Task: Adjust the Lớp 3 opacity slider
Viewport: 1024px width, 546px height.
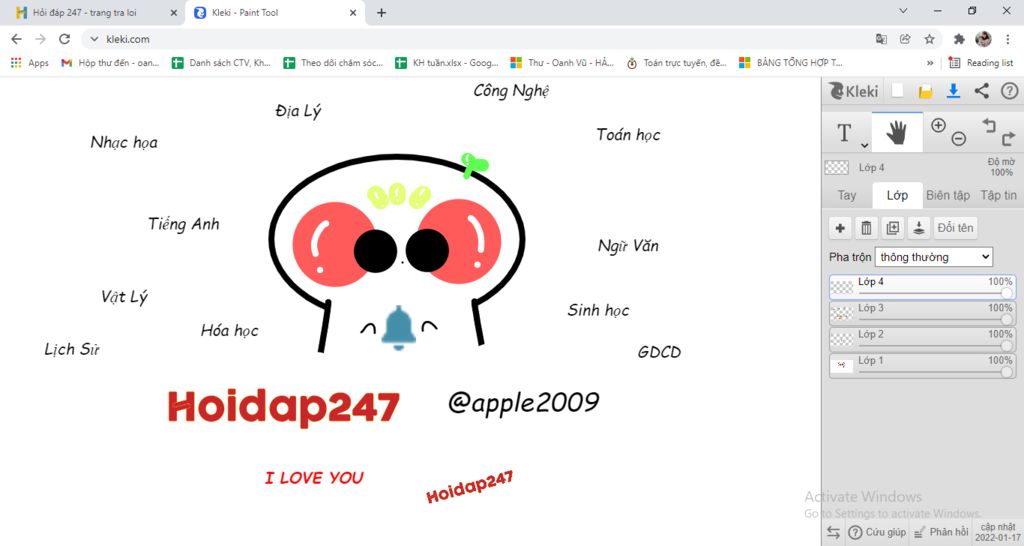Action: pos(935,319)
